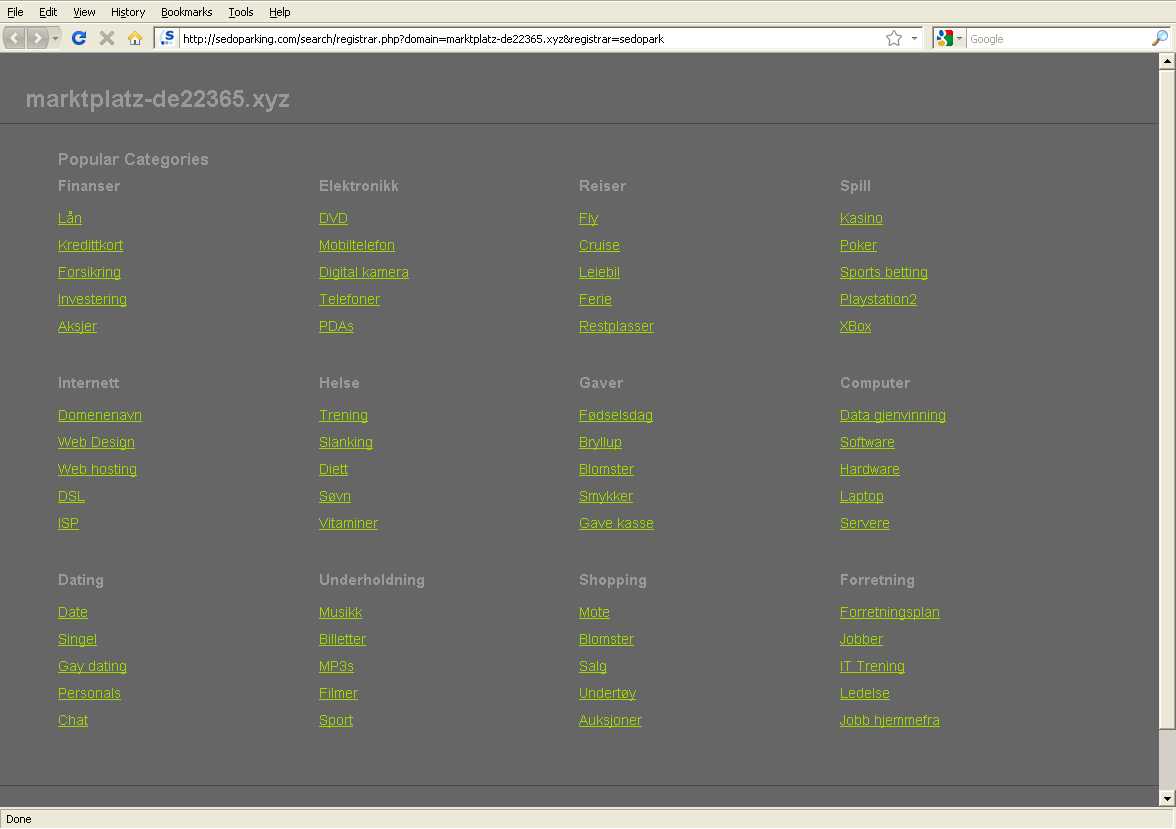Click the browser Back arrow button

14,38
